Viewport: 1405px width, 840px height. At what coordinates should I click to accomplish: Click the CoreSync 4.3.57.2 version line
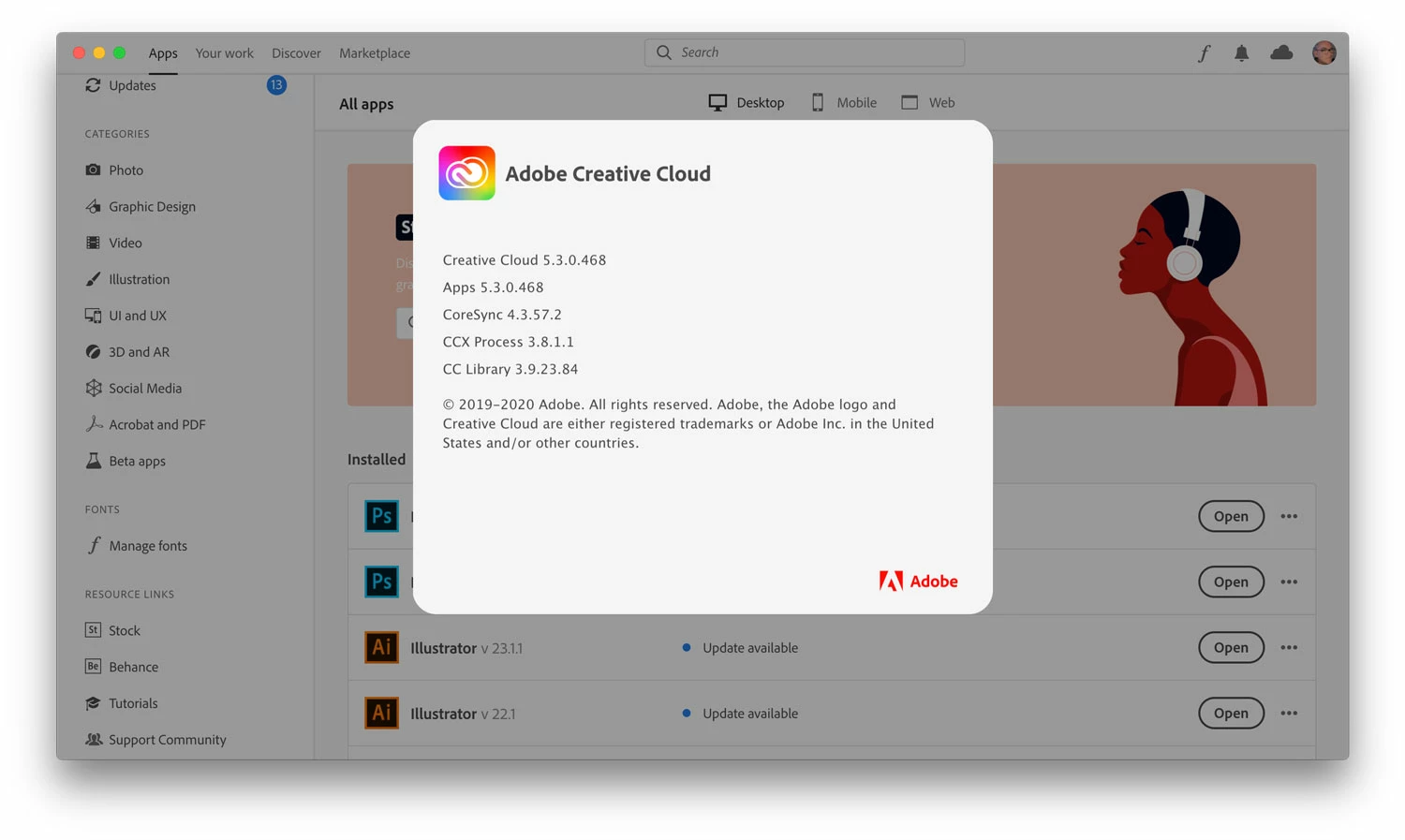coord(502,315)
